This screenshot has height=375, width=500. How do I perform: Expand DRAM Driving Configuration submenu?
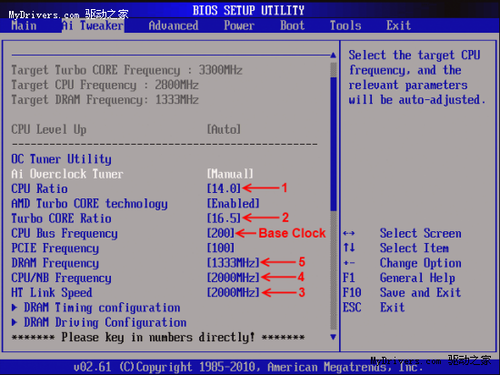(x=105, y=323)
